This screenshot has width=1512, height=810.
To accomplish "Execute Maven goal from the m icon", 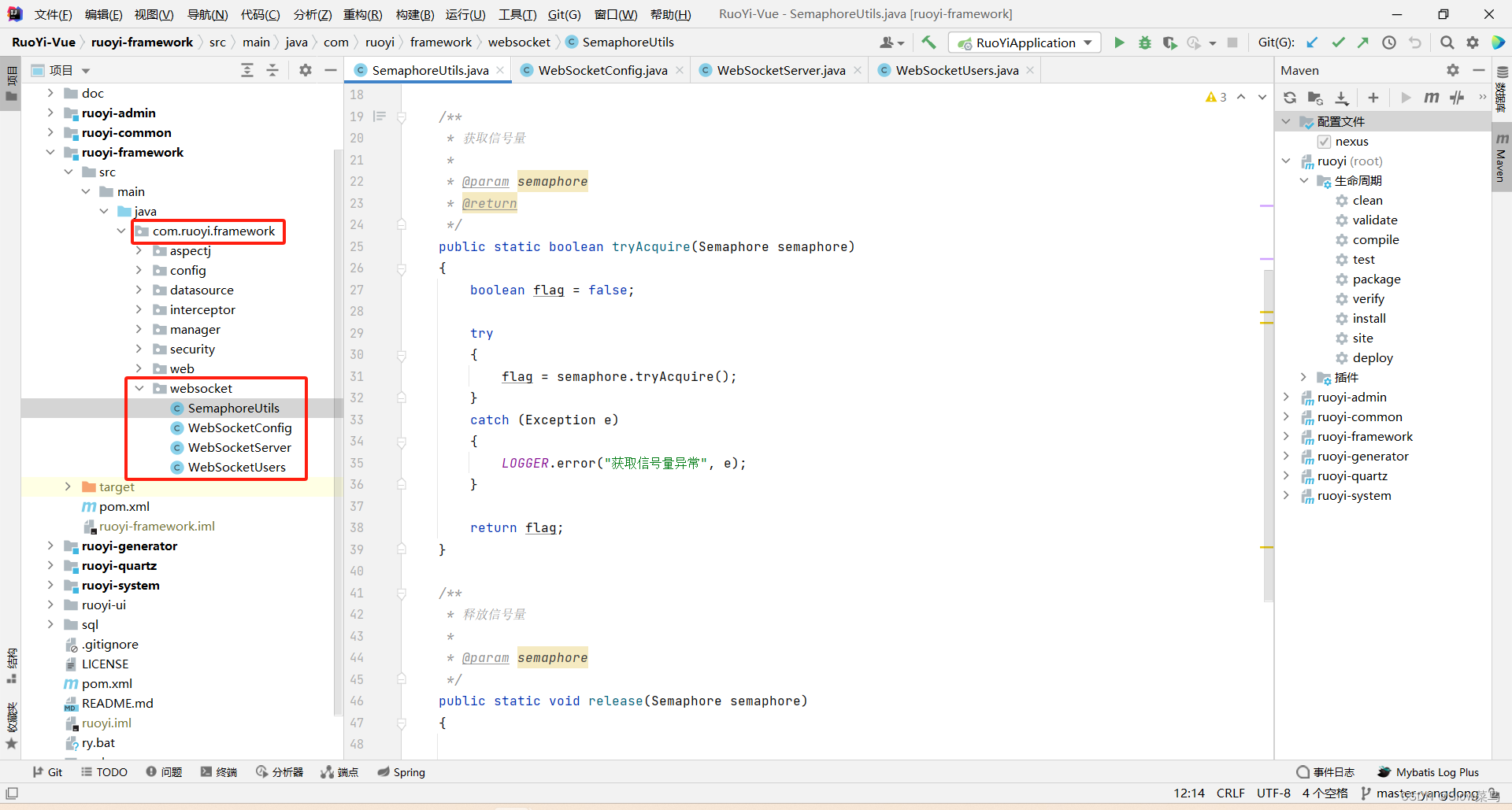I will (x=1432, y=98).
